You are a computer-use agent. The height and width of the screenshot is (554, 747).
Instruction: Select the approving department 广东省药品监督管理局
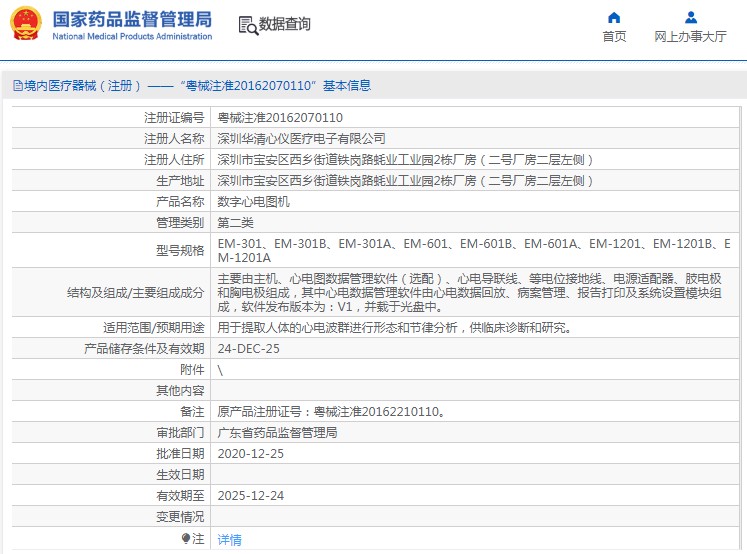[277, 433]
